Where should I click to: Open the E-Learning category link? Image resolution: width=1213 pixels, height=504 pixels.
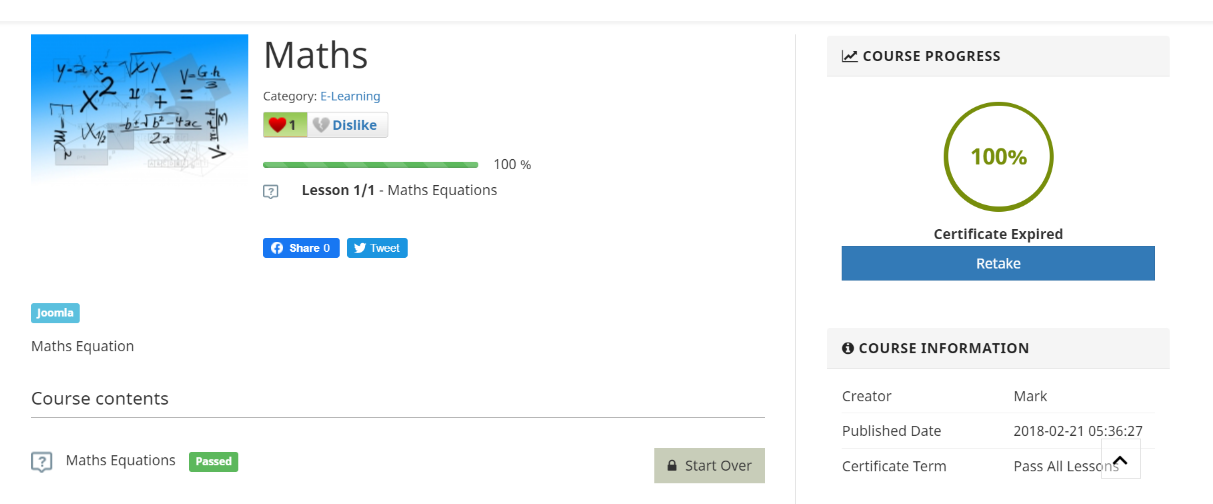point(350,97)
